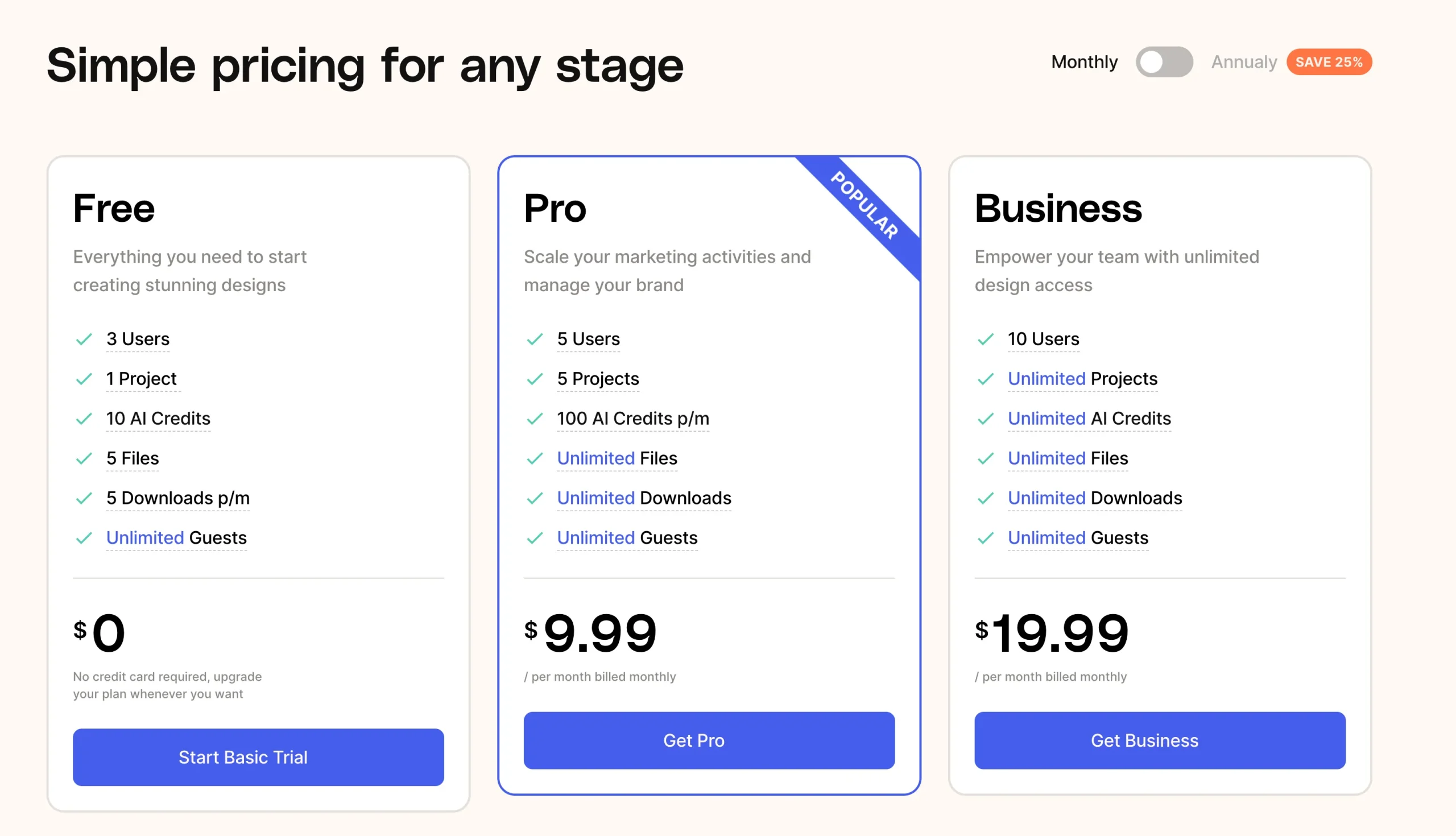1456x836 pixels.
Task: Select the Business plan heading
Action: [x=1058, y=208]
